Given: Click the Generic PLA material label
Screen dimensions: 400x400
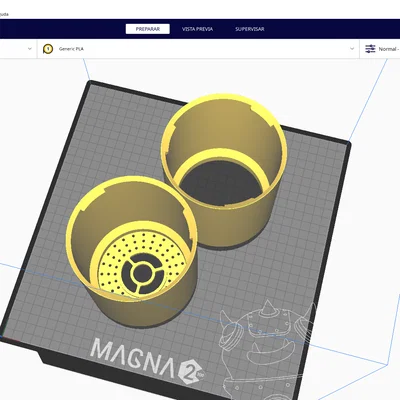Looking at the screenshot, I should [x=71, y=49].
